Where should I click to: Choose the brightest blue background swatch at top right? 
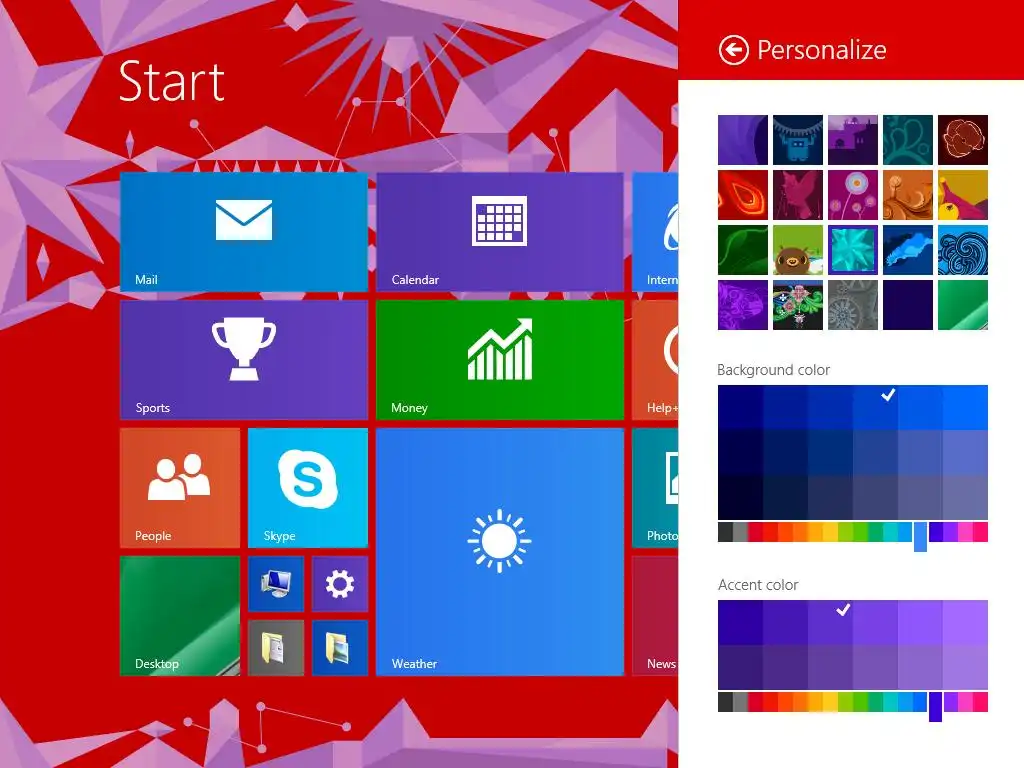click(x=965, y=408)
